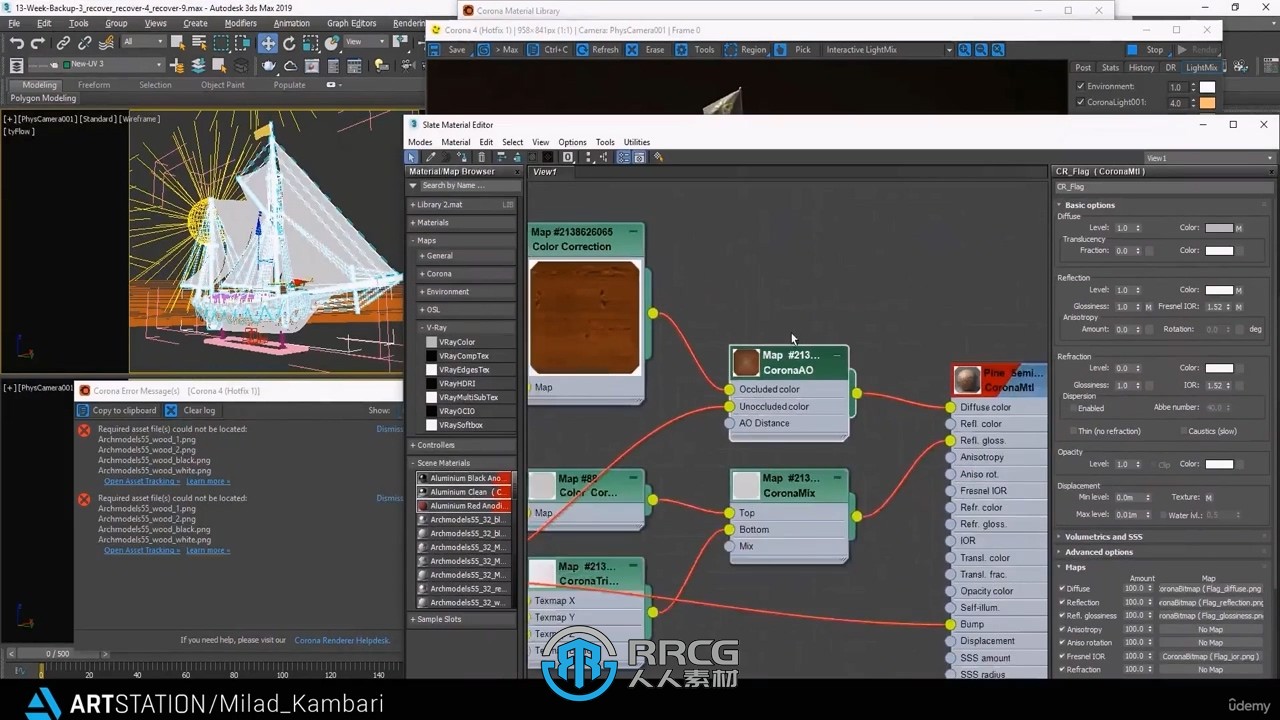The image size is (1280, 720).
Task: Toggle Dispersion Enabled checkbox
Action: [x=1073, y=408]
